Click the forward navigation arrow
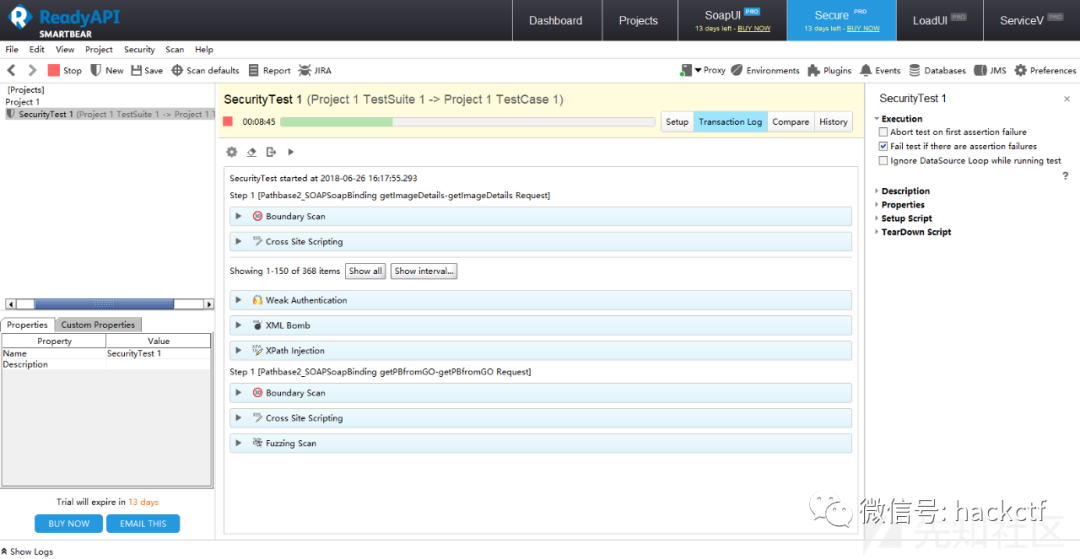This screenshot has width=1080, height=559. (x=32, y=70)
